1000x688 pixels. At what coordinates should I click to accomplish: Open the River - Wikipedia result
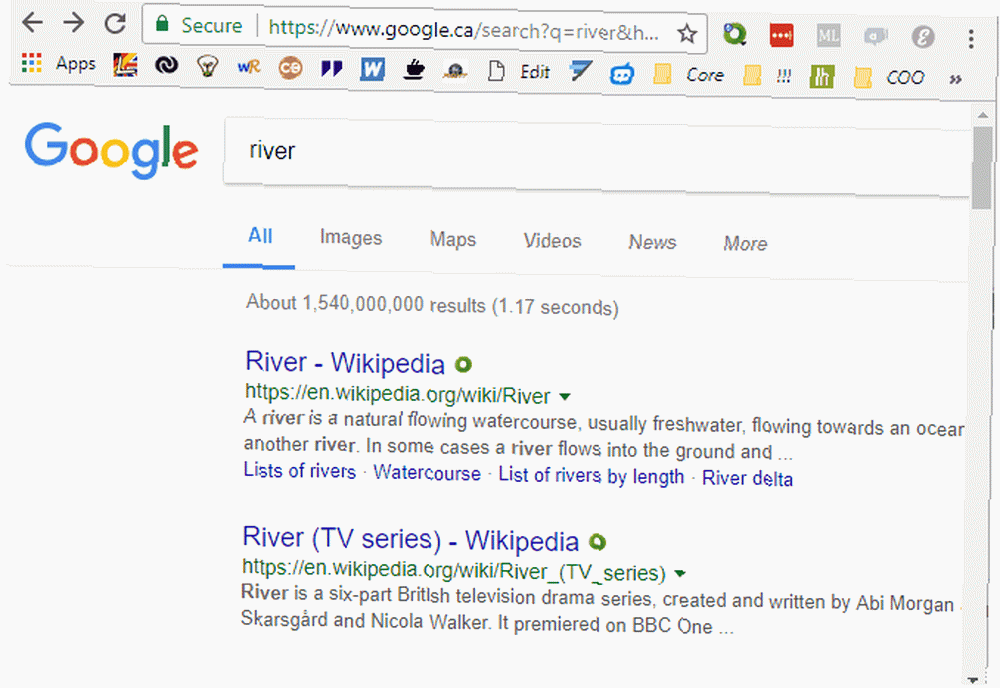[345, 363]
